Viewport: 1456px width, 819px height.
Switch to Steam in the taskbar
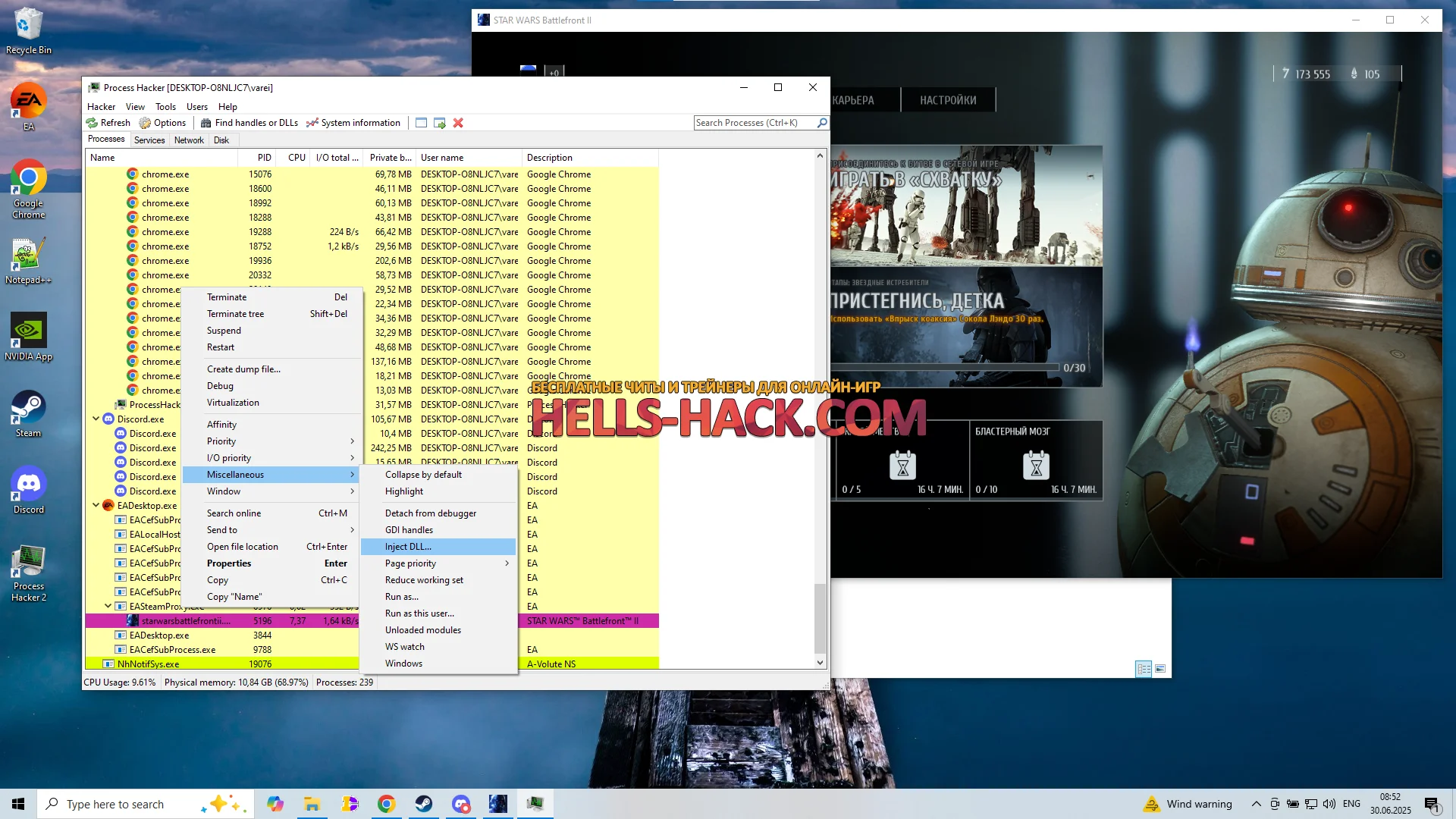click(424, 804)
